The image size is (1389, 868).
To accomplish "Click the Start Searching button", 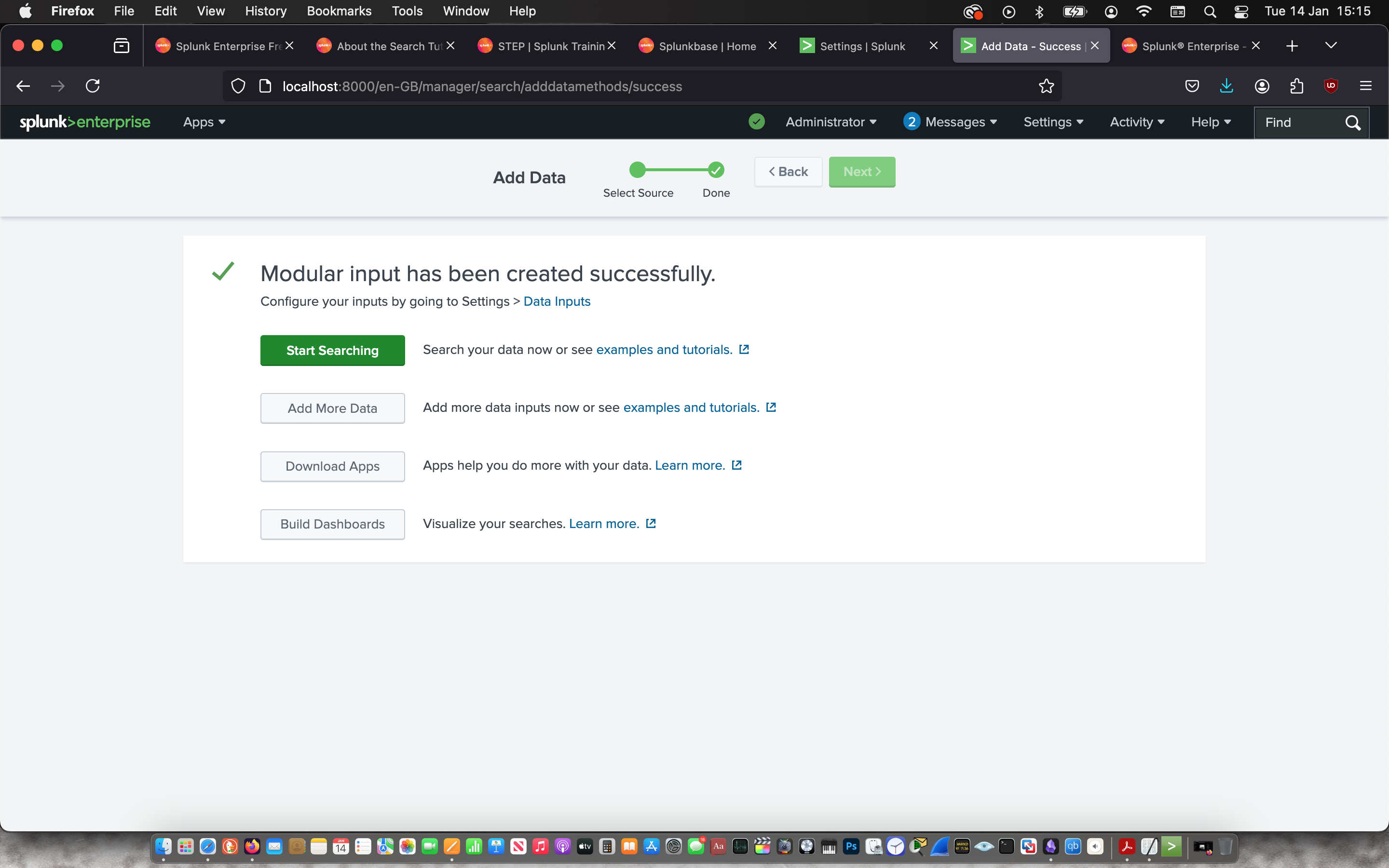I will click(332, 350).
